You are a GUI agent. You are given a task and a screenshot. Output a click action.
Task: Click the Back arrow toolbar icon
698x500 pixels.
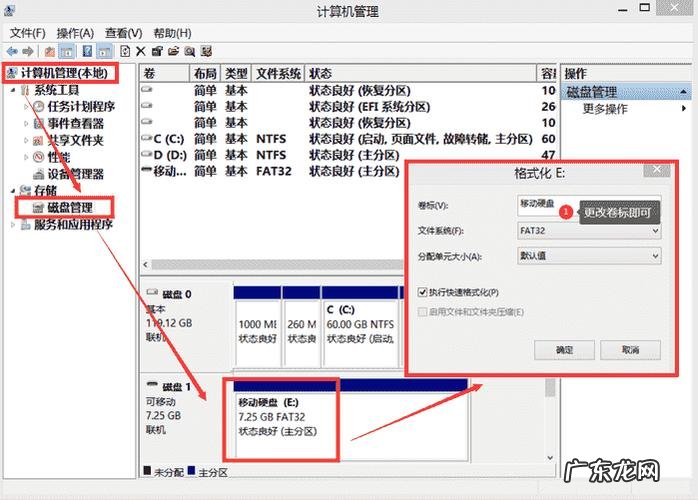[x=12, y=52]
